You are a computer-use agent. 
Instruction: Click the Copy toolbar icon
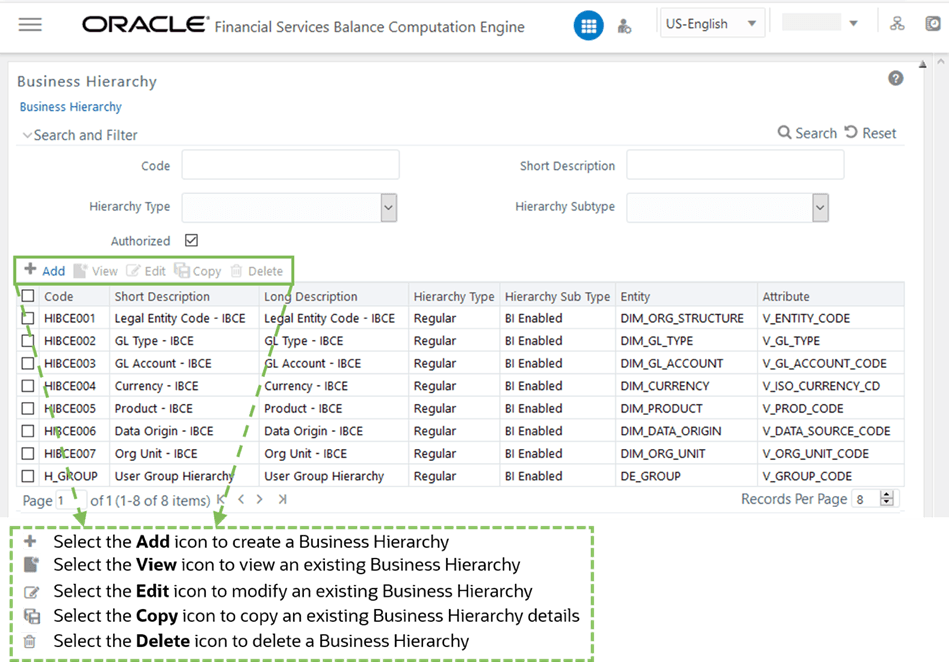coord(198,271)
